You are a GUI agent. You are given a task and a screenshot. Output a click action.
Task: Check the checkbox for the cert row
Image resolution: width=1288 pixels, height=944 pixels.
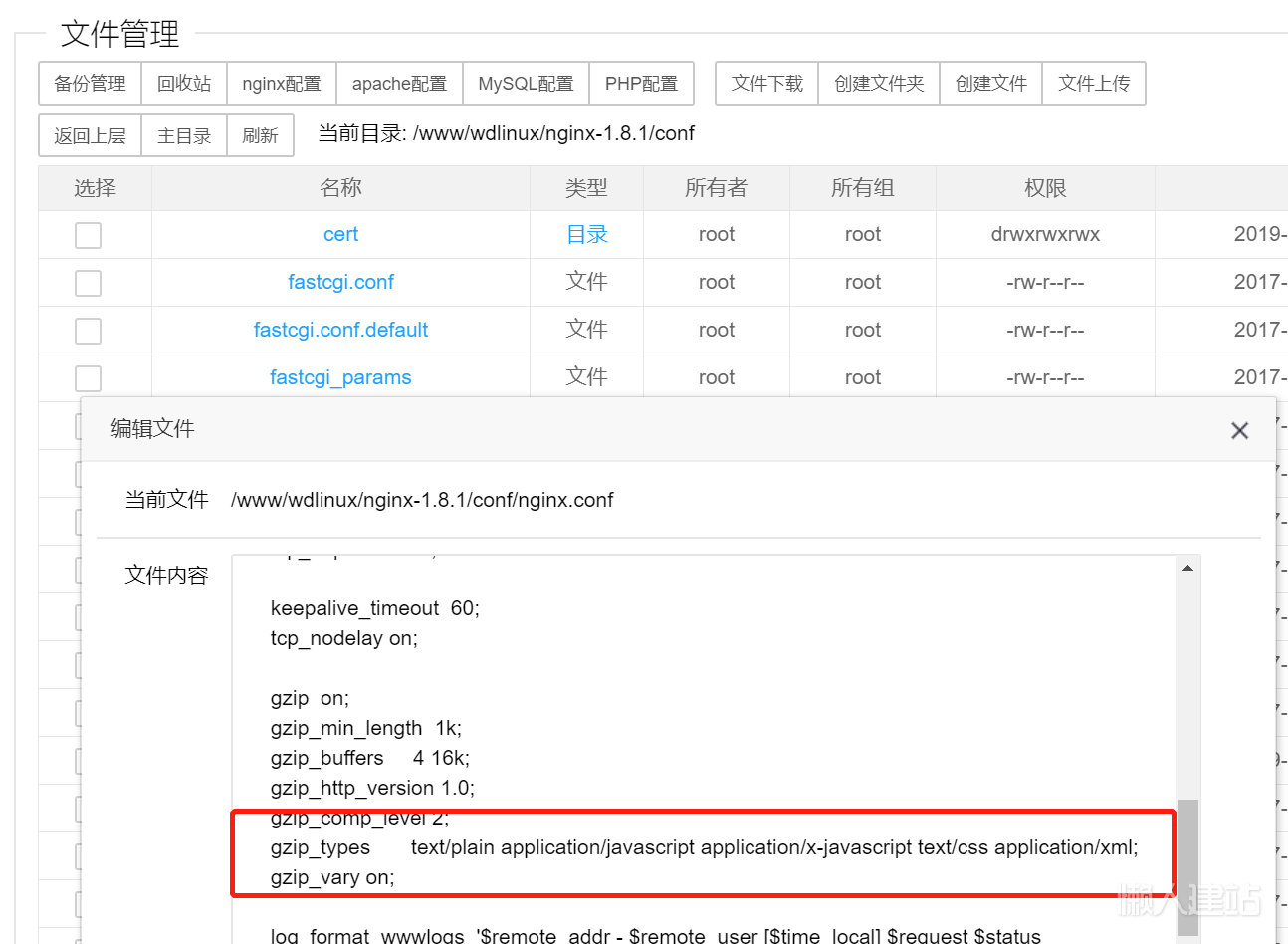[x=88, y=234]
